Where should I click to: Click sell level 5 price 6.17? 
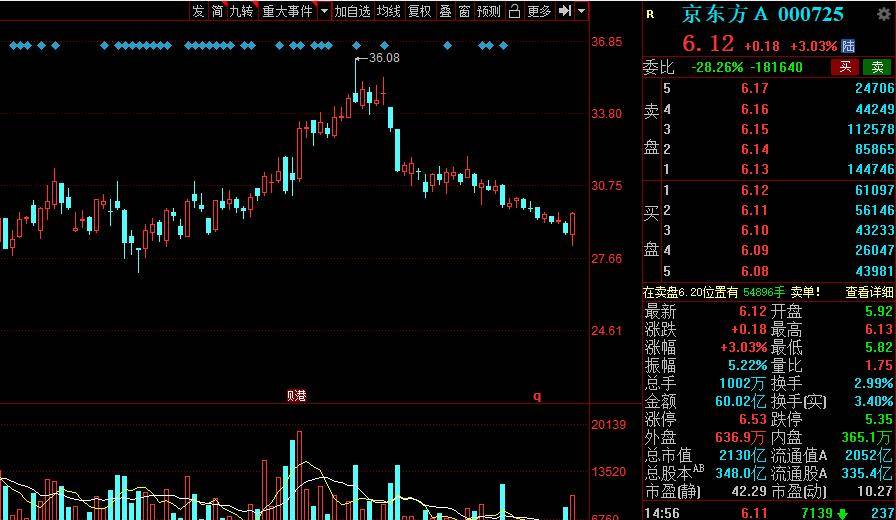[x=754, y=88]
